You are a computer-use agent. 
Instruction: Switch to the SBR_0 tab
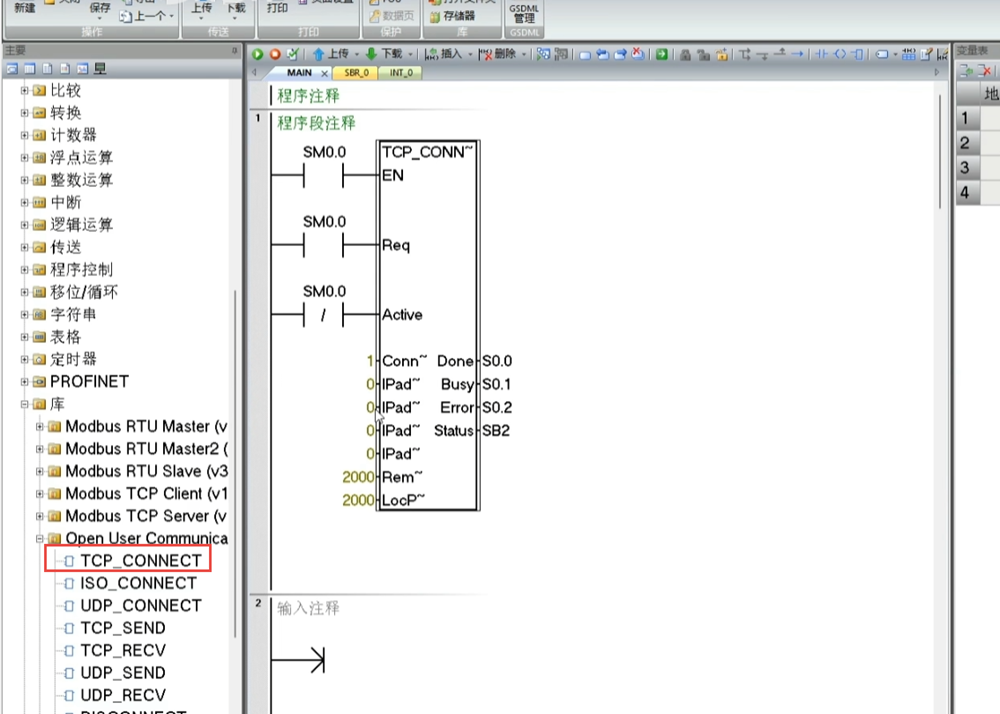point(355,73)
